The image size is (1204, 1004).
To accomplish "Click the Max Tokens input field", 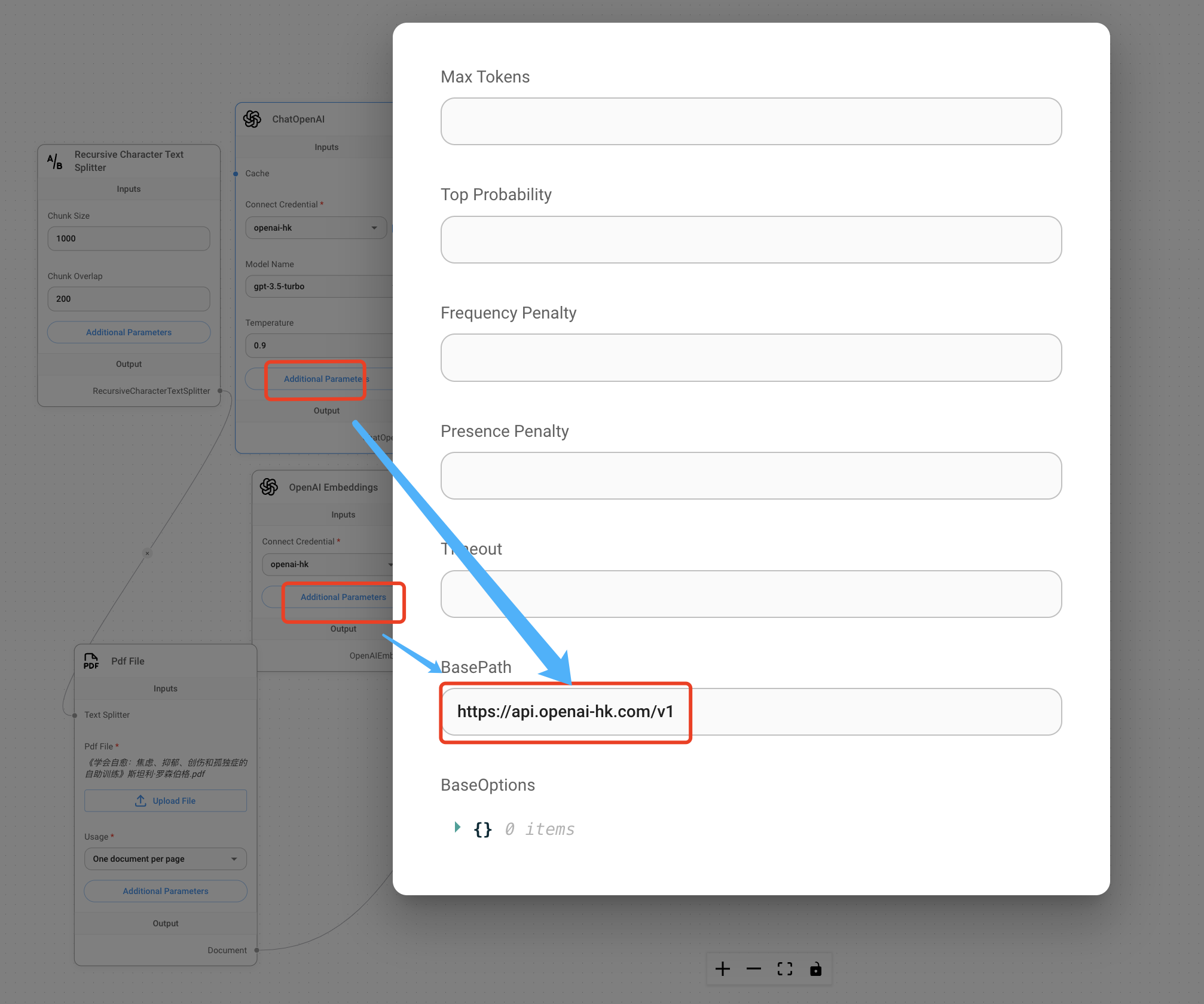I will click(x=750, y=121).
